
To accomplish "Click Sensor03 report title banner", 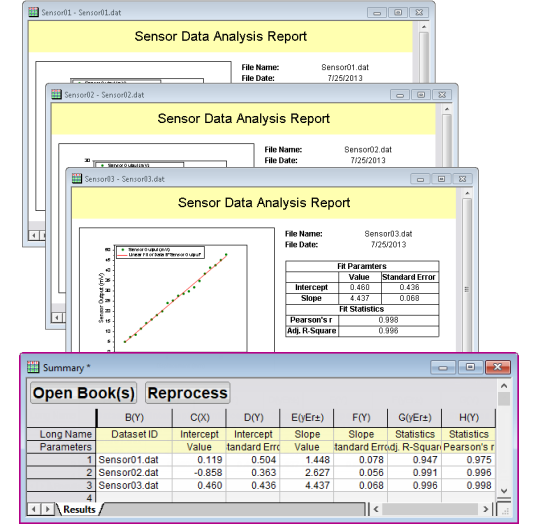I will 264,203.
